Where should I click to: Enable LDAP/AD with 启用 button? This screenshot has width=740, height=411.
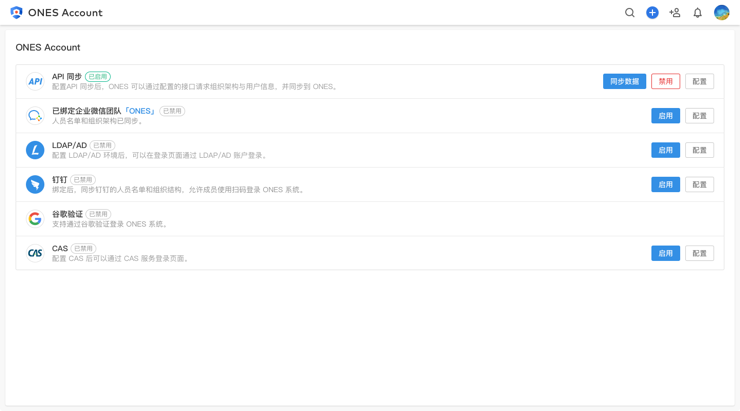coord(665,150)
